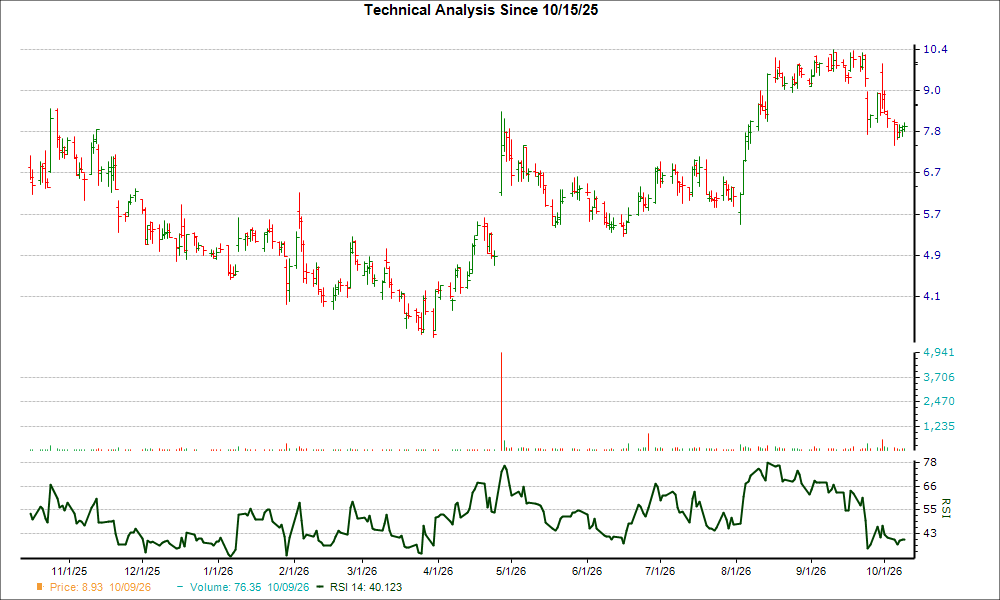Viewport: 1000px width, 600px height.
Task: Click the 1,235 volume axis label
Action: [939, 426]
